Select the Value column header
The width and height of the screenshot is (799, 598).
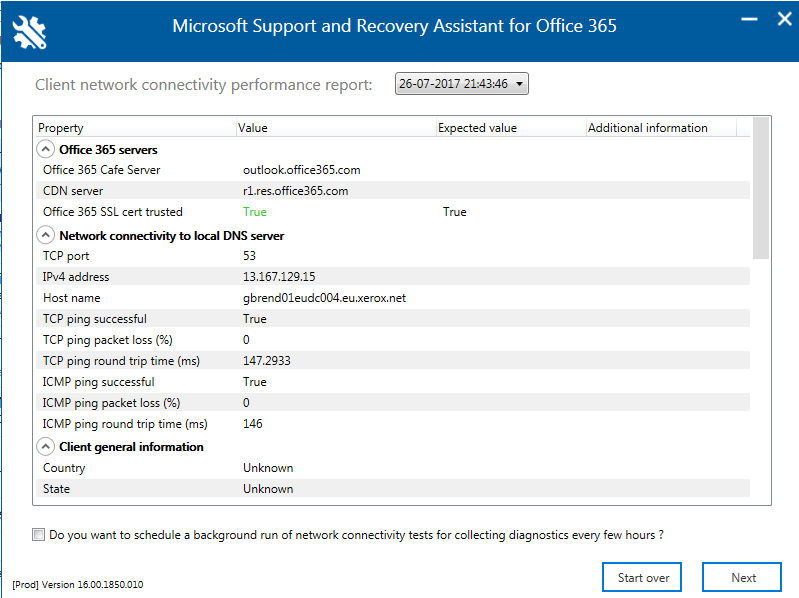pyautogui.click(x=336, y=127)
